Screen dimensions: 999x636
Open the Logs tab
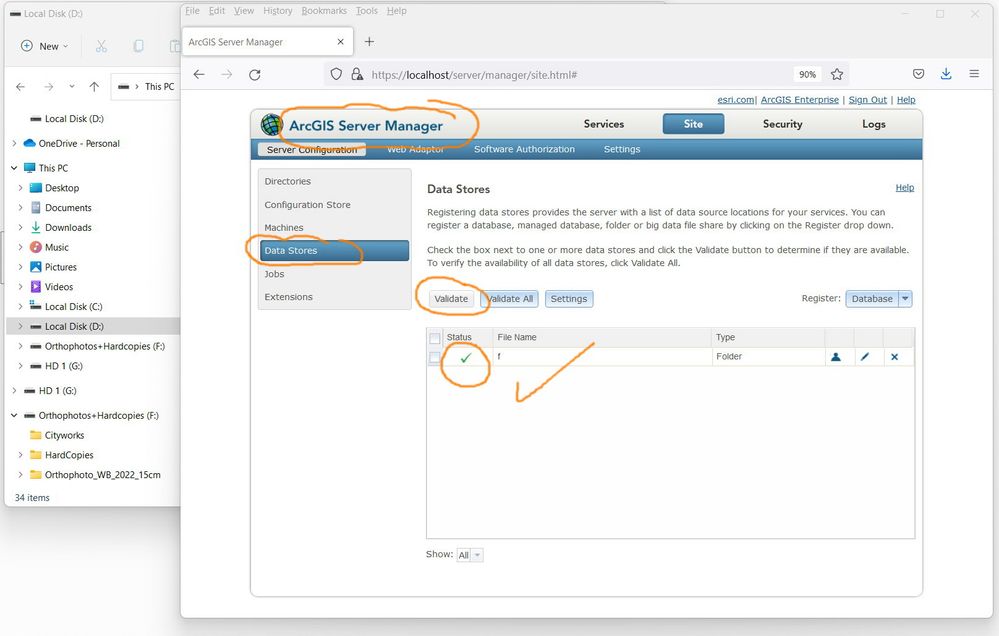tap(873, 124)
